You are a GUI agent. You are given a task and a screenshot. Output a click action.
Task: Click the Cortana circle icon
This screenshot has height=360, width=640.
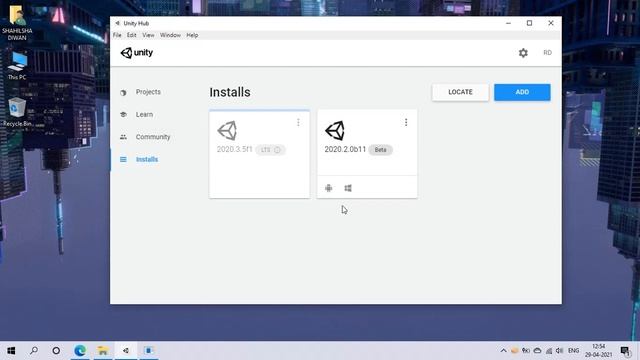tap(56, 351)
